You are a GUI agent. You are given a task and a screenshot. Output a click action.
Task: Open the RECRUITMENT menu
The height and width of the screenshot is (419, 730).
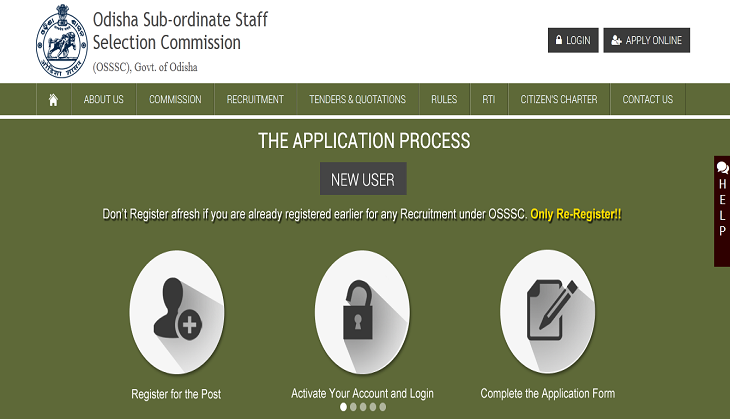pyautogui.click(x=255, y=100)
